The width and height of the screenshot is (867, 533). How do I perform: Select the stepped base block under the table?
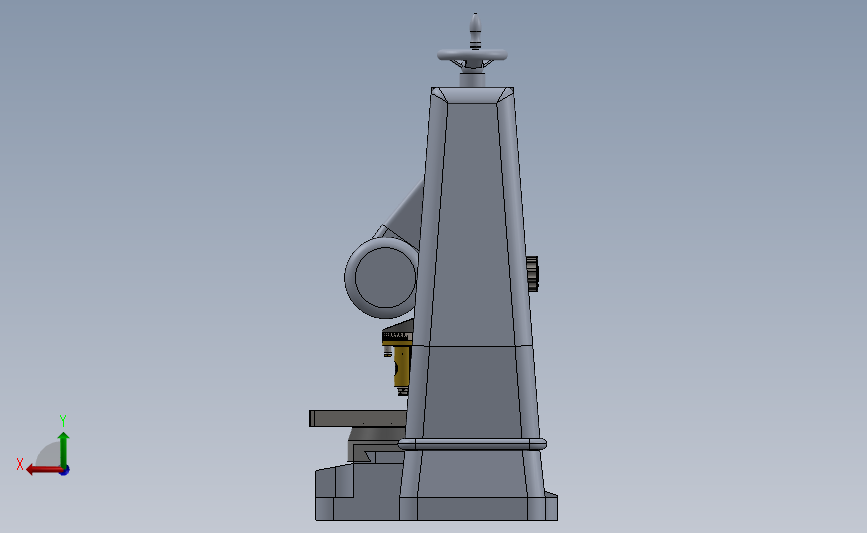click(x=357, y=492)
